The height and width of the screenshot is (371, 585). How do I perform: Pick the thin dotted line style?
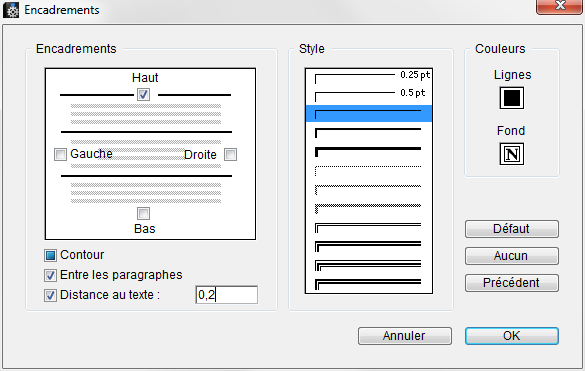369,171
